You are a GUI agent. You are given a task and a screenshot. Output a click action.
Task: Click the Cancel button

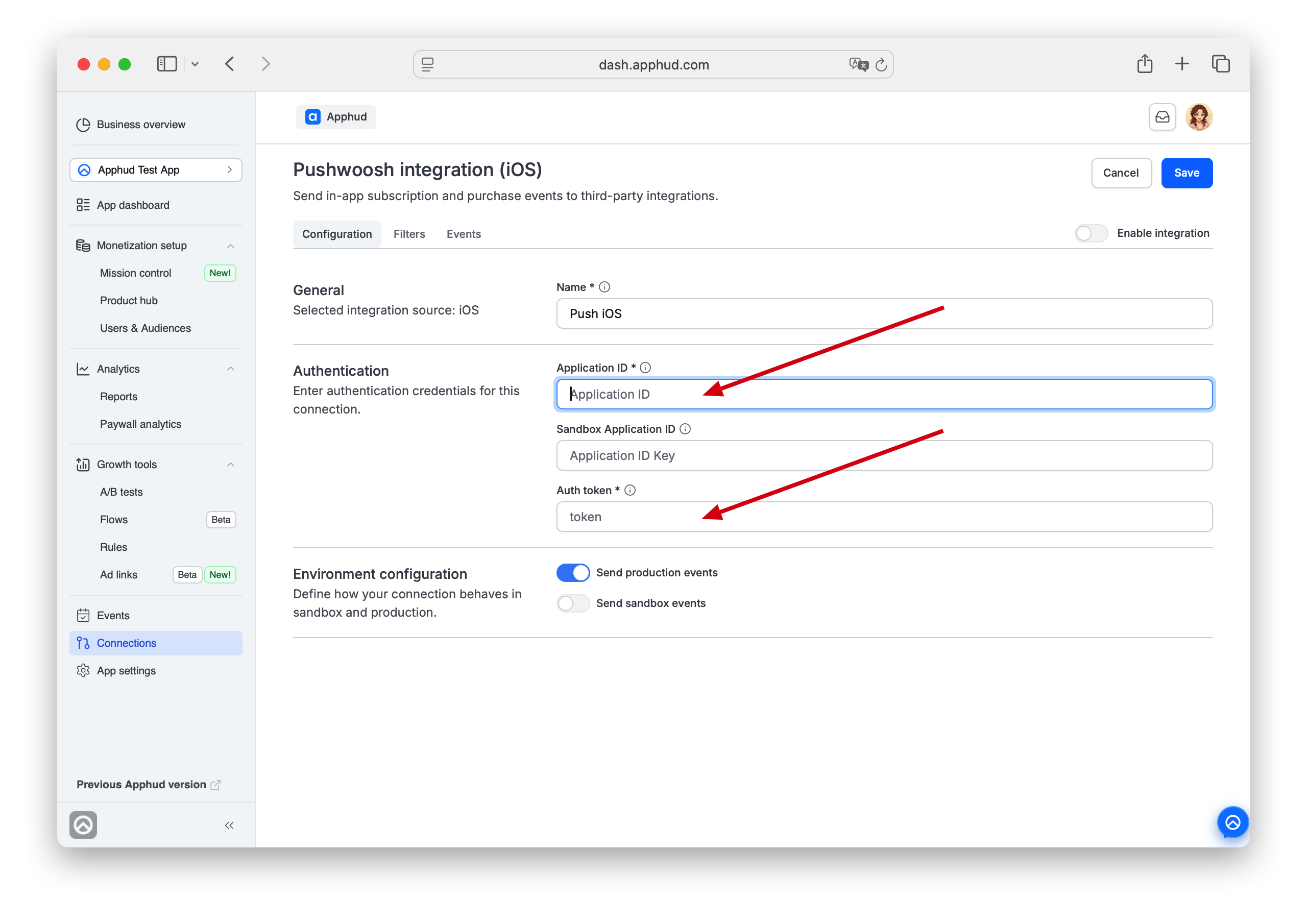coord(1121,173)
